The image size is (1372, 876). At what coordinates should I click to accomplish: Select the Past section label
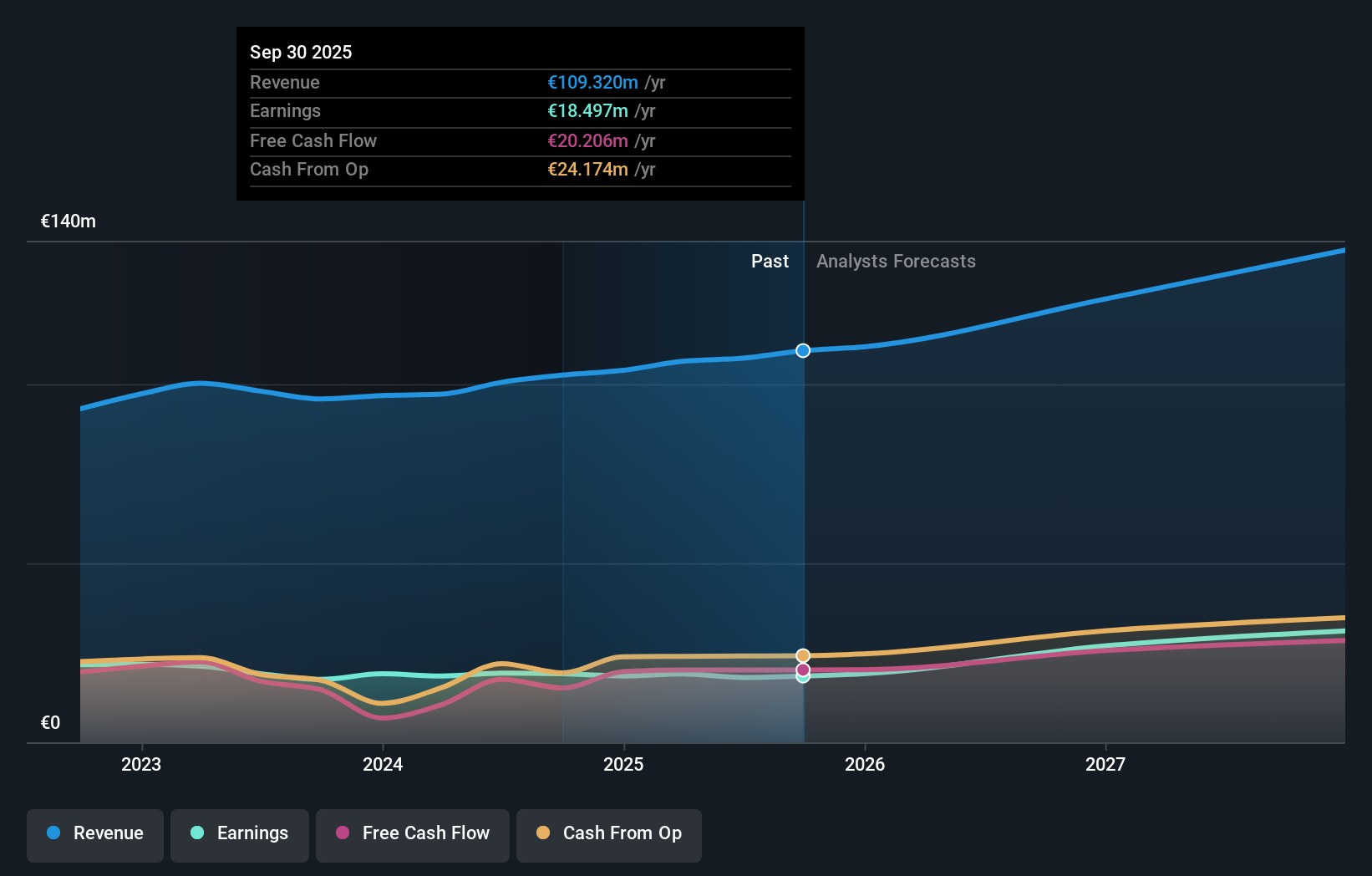(x=770, y=261)
